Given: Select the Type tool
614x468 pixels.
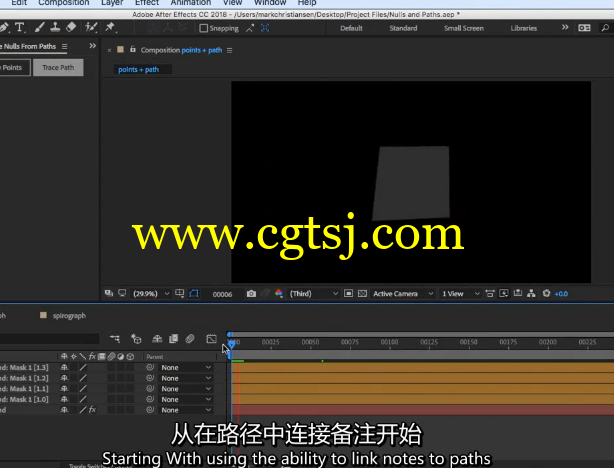Looking at the screenshot, I should (x=19, y=27).
